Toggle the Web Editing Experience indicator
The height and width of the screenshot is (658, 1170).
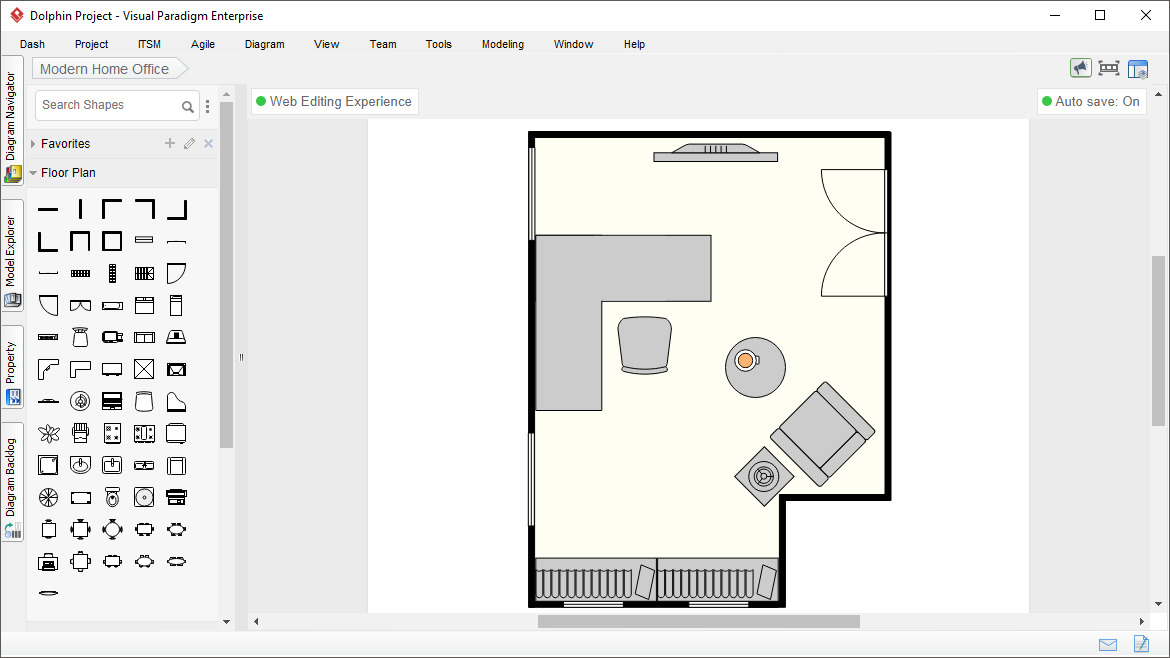334,101
